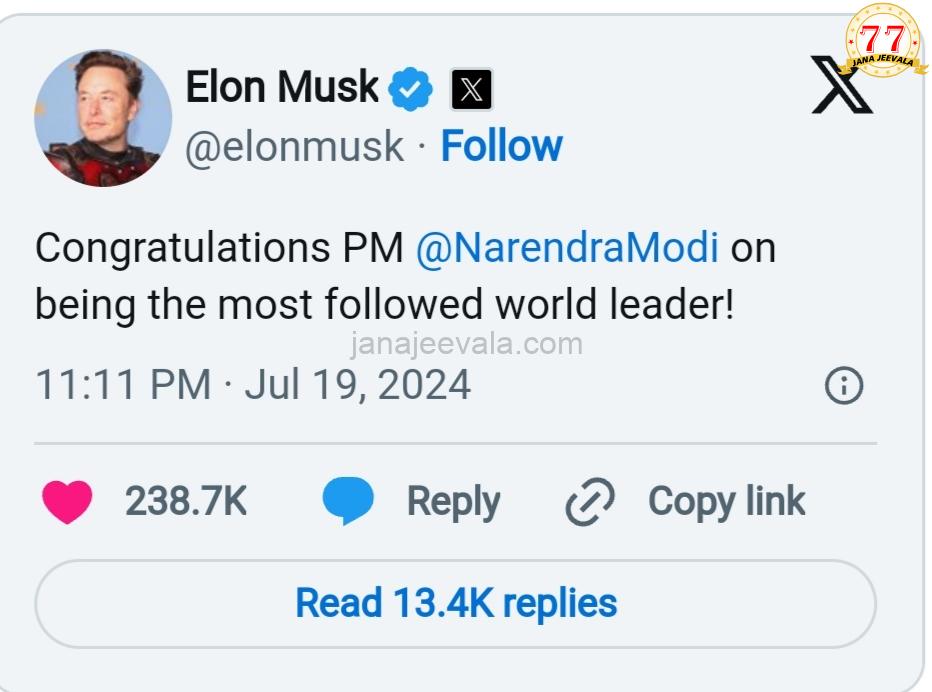Click the large X logo at top right
Viewport: 932px width, 692px height.
click(x=840, y=85)
